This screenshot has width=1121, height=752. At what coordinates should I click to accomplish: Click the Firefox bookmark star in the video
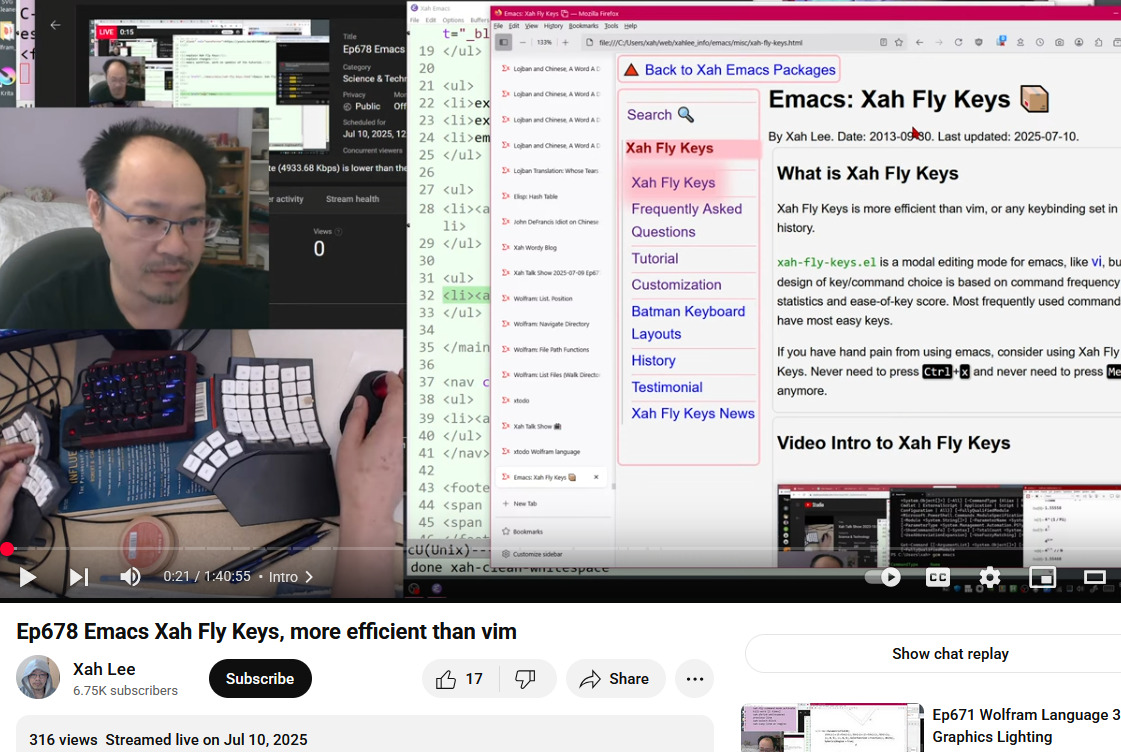tap(899, 42)
